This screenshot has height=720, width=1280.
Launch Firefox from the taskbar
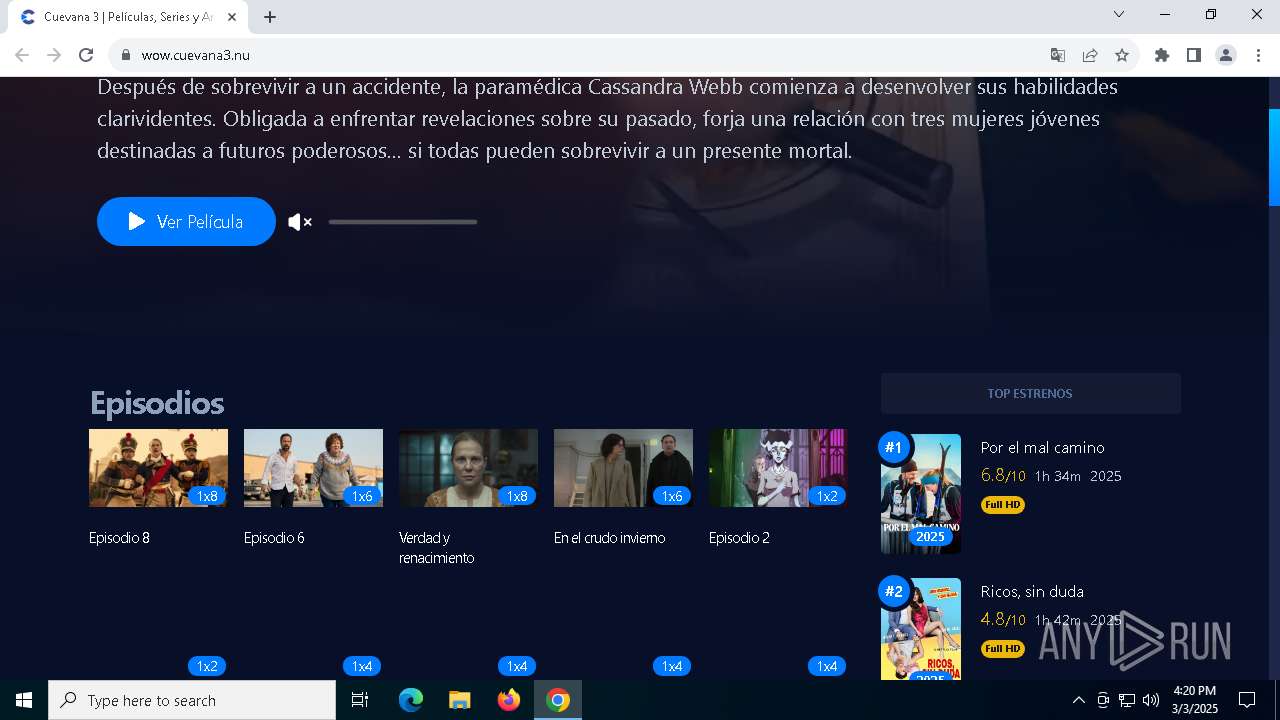tap(509, 700)
